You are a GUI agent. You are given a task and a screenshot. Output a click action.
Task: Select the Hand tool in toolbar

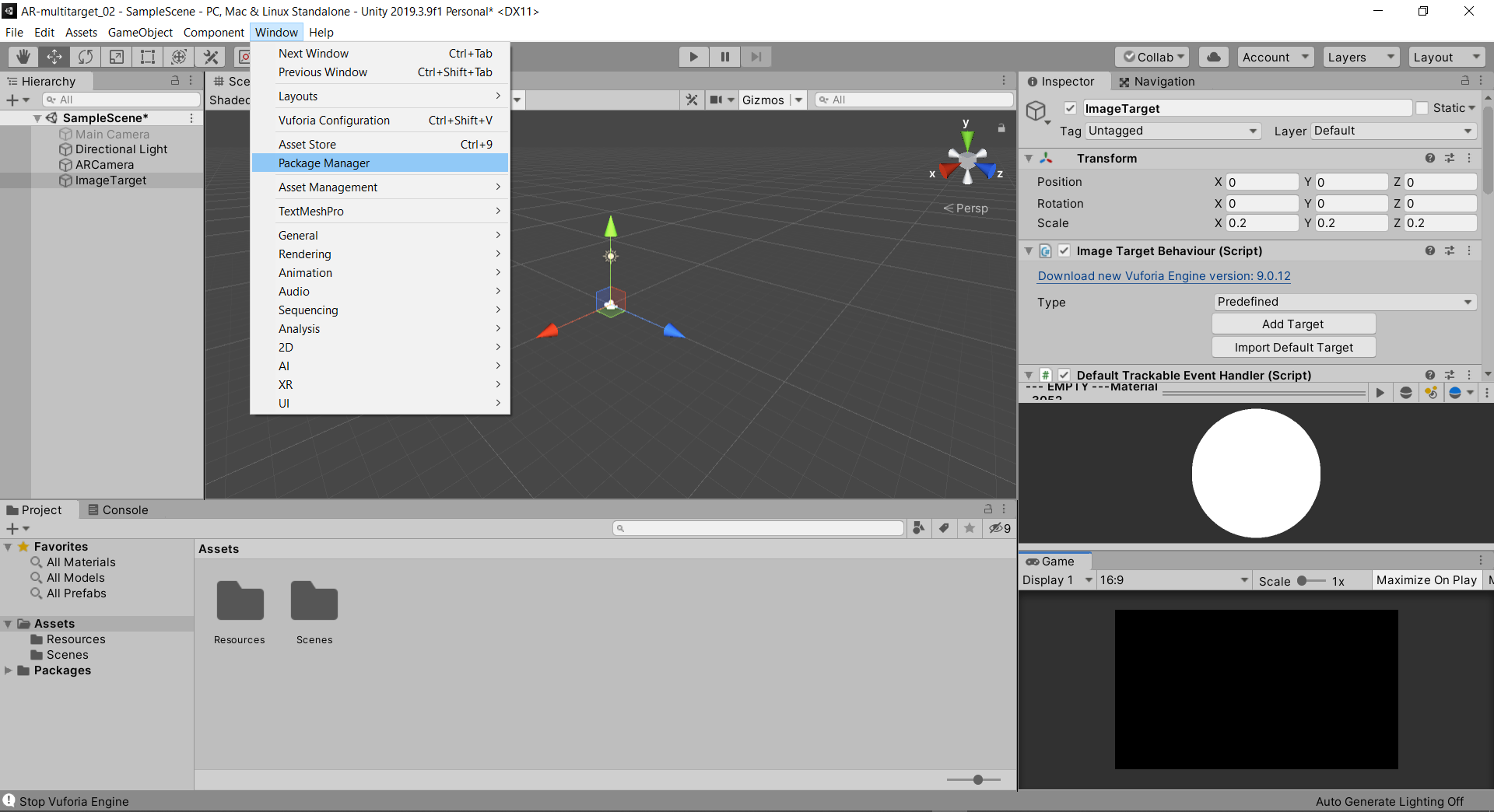[x=23, y=57]
